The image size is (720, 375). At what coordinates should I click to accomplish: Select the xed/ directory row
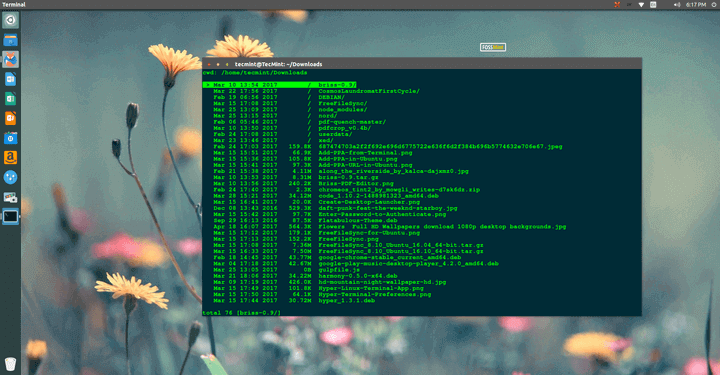(x=273, y=140)
